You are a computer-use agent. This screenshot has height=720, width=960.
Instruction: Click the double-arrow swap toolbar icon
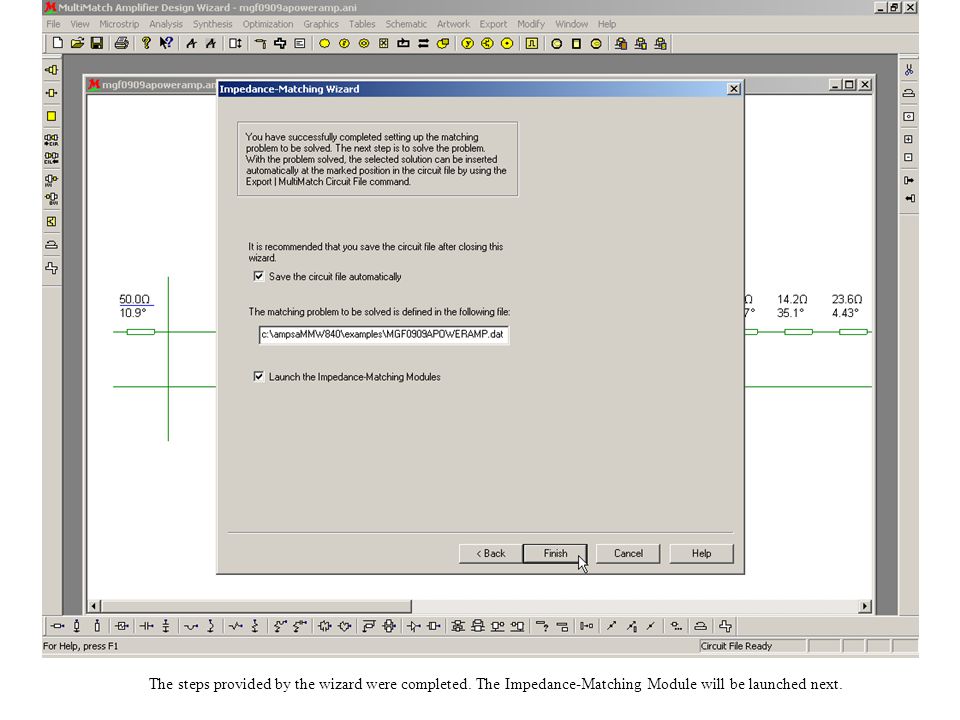[x=423, y=43]
